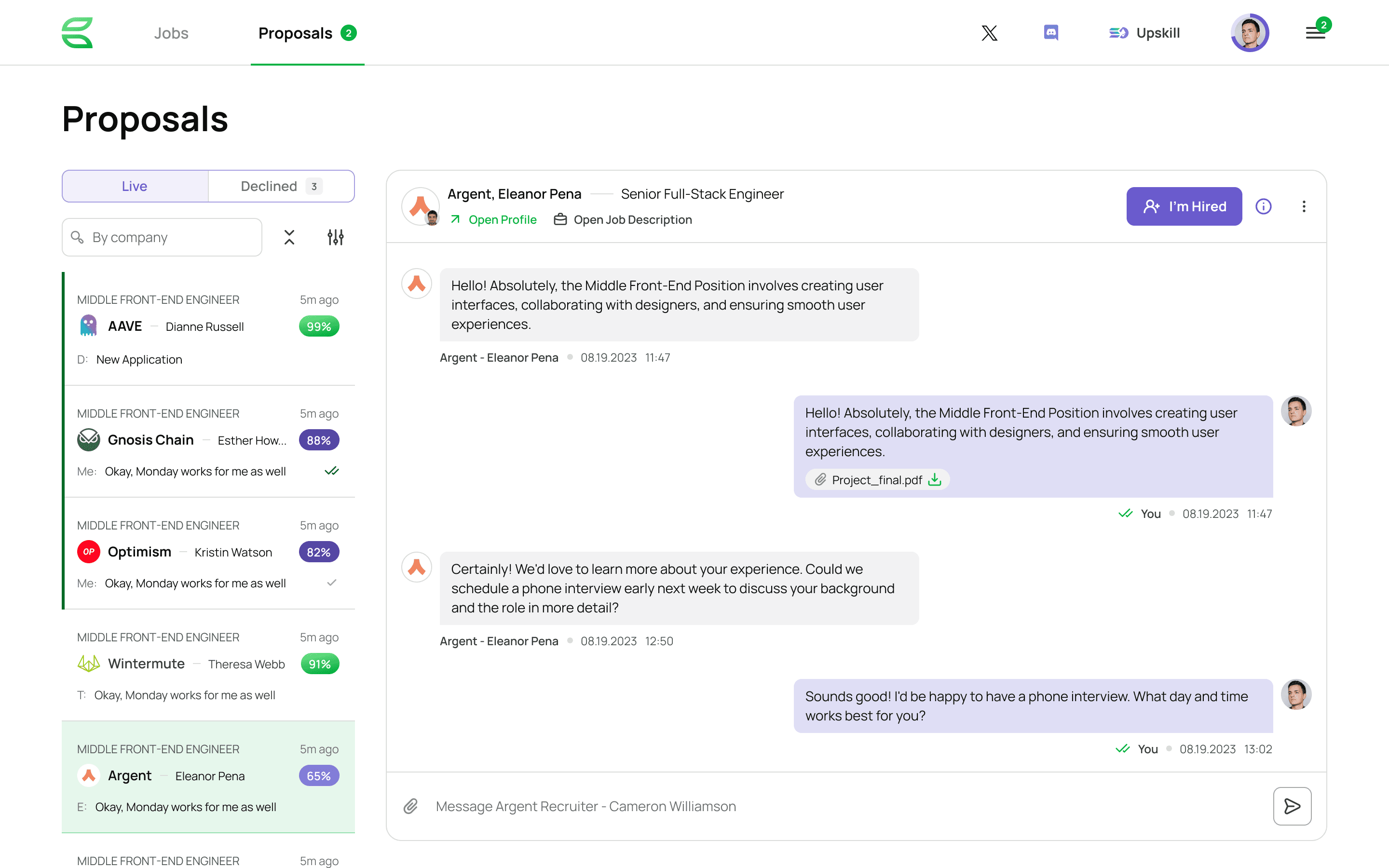
Task: Open the info icon in chat header
Action: [1263, 206]
